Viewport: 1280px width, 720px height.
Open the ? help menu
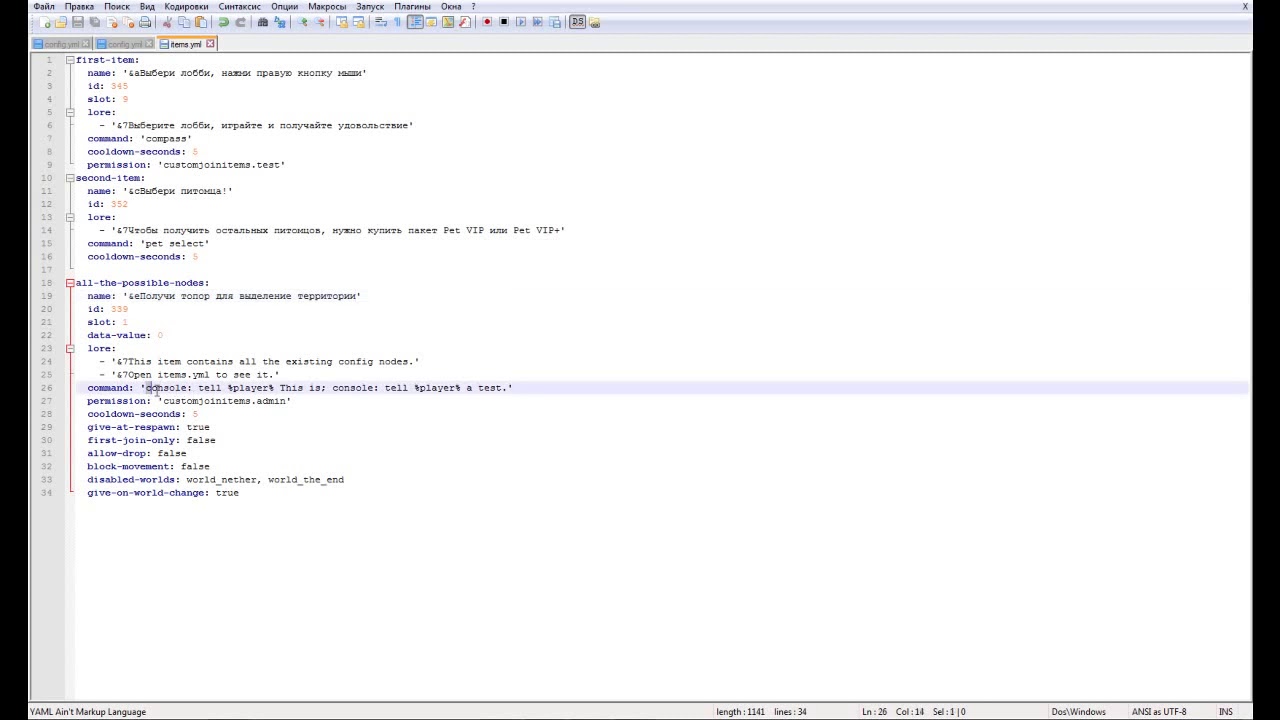(474, 6)
